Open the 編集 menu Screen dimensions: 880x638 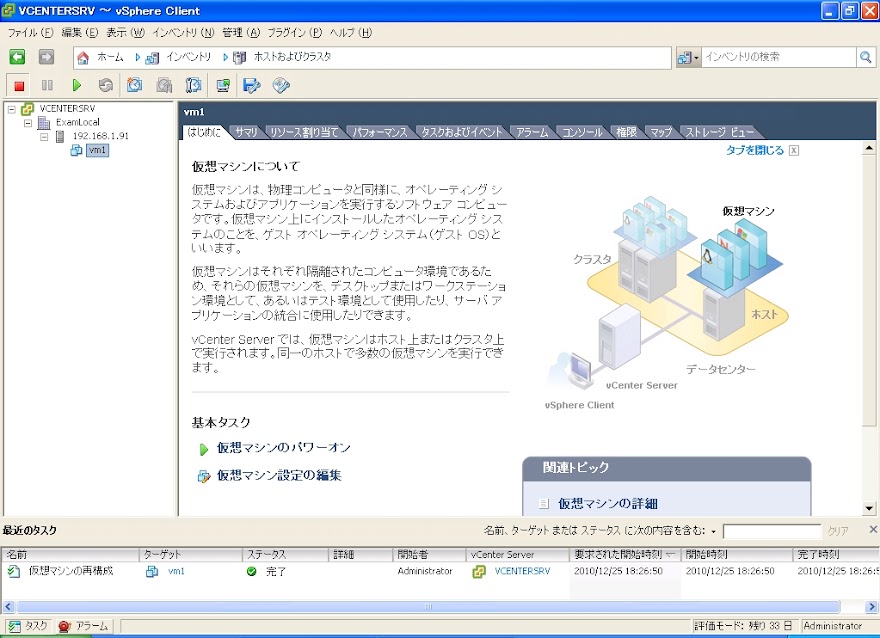80,33
